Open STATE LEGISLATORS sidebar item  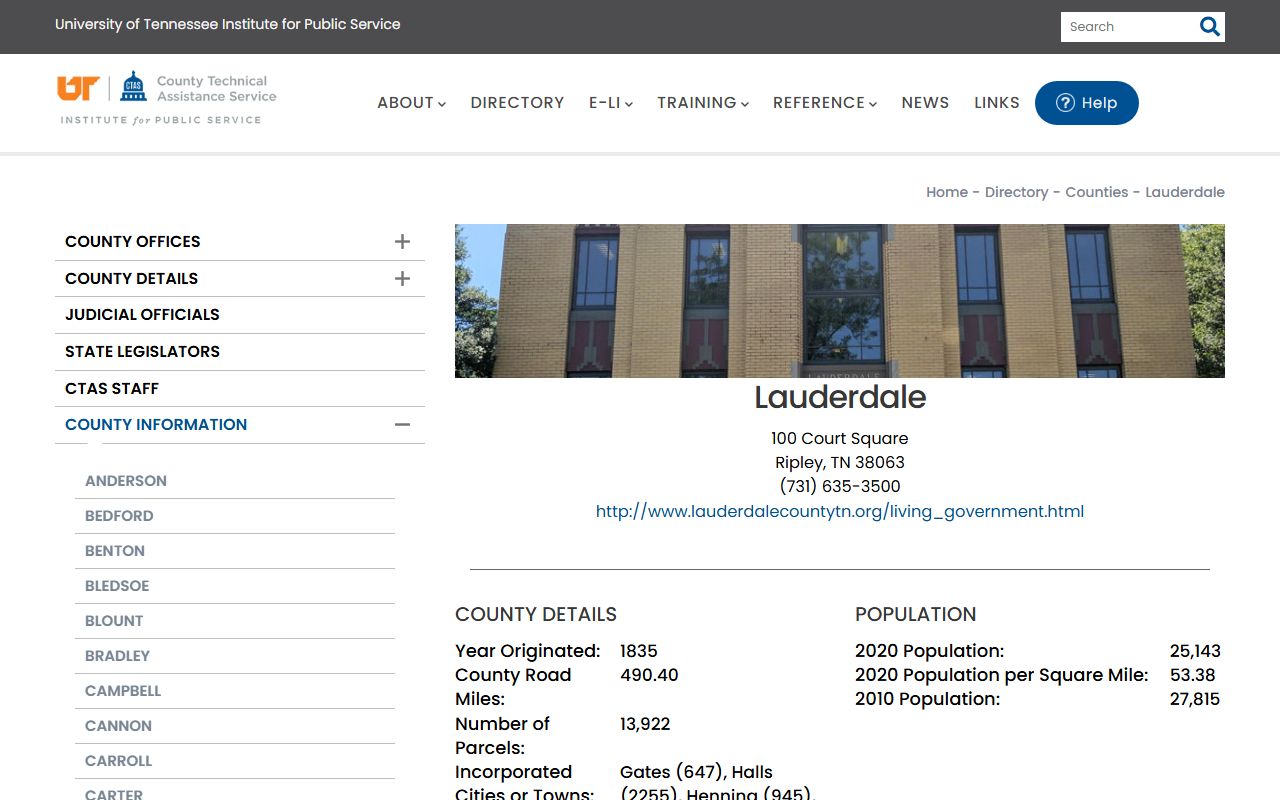point(240,352)
